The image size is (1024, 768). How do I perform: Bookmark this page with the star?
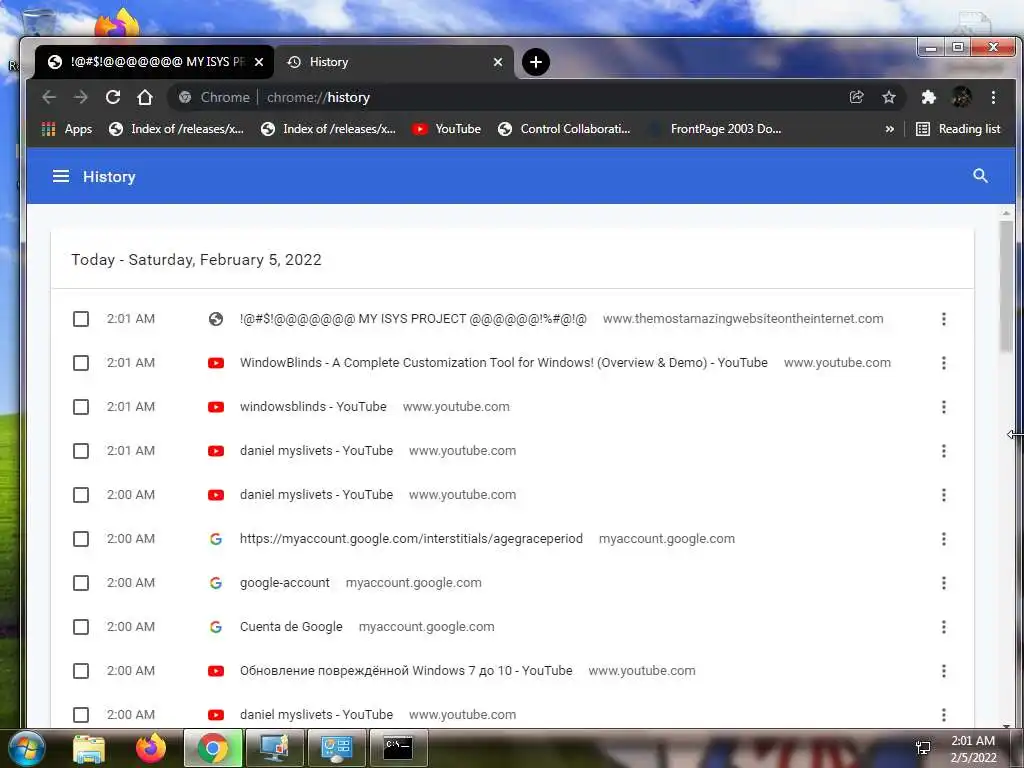(x=889, y=97)
